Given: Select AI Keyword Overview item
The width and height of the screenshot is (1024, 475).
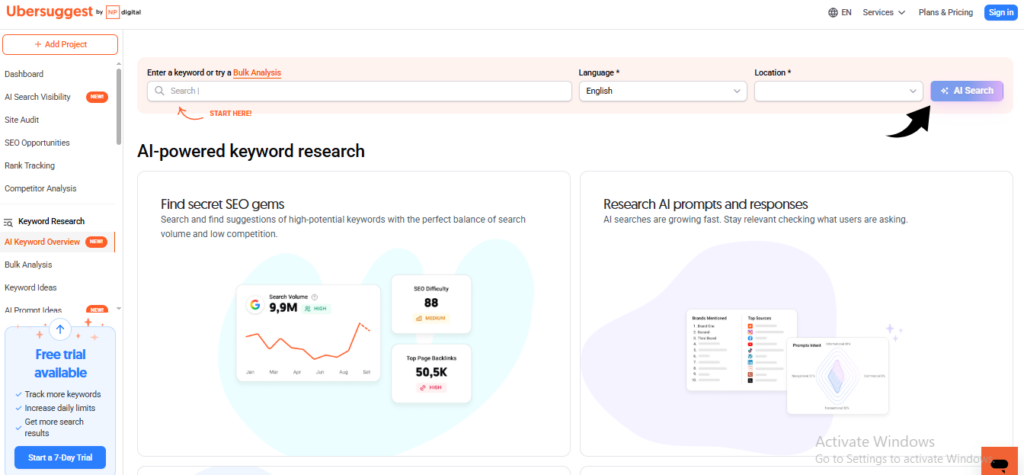Looking at the screenshot, I should tap(42, 242).
